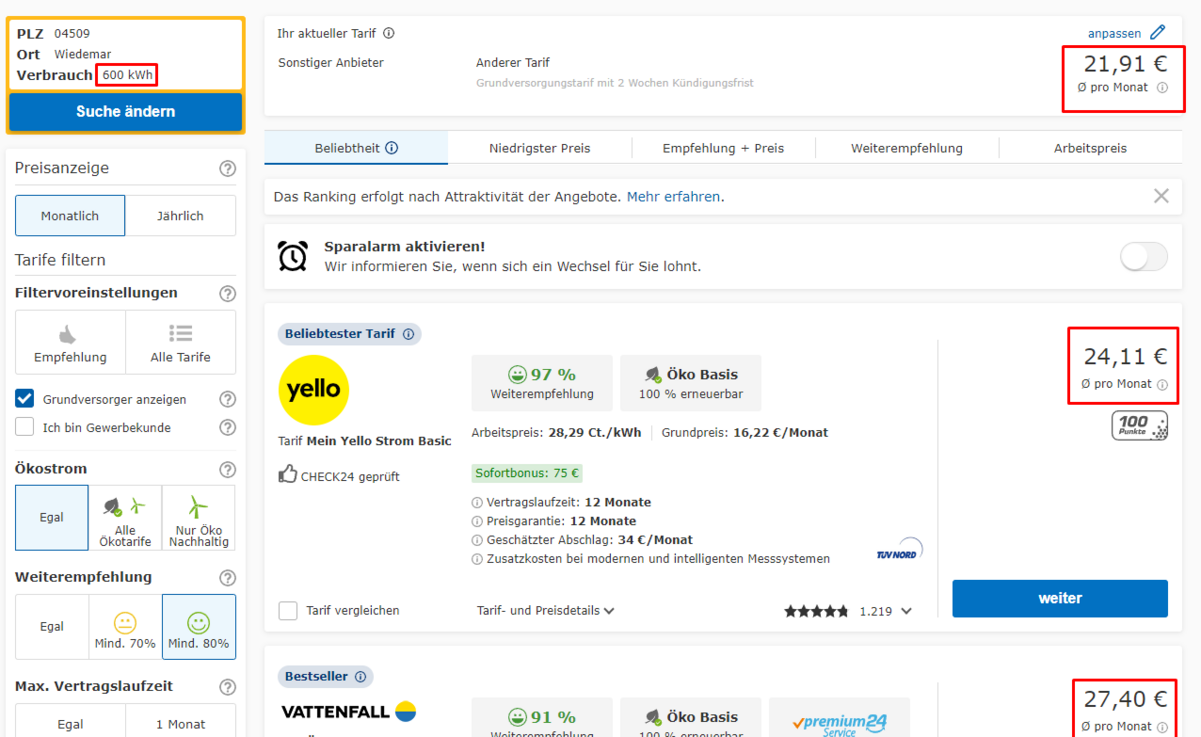This screenshot has width=1201, height=737.
Task: Open help icon next to Ökostrom heading
Action: coord(227,469)
